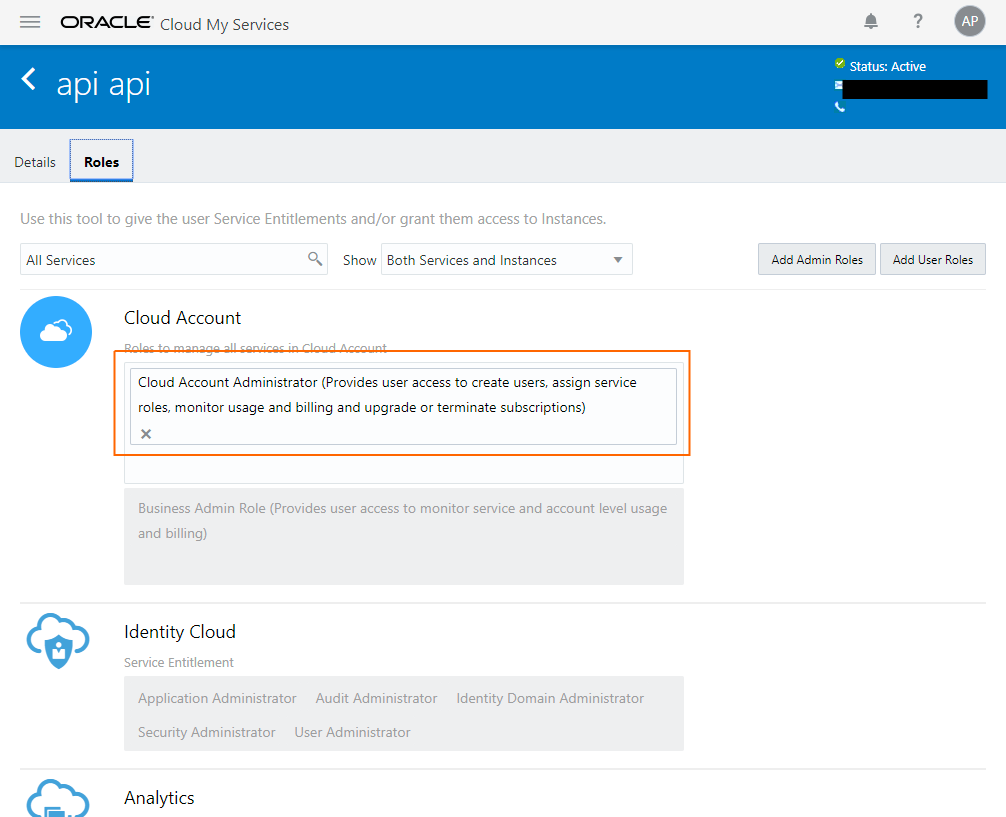This screenshot has height=817, width=1006.
Task: Add the Audit Administrator role
Action: 376,698
